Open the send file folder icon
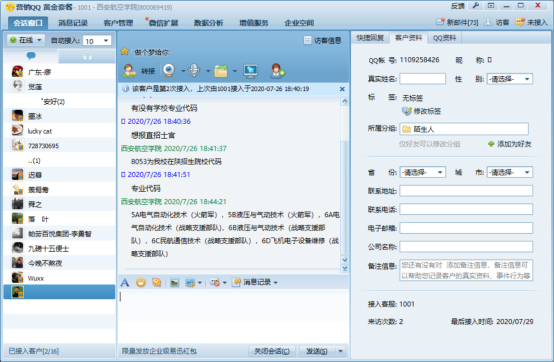This screenshot has width=554, height=362. coord(221,71)
